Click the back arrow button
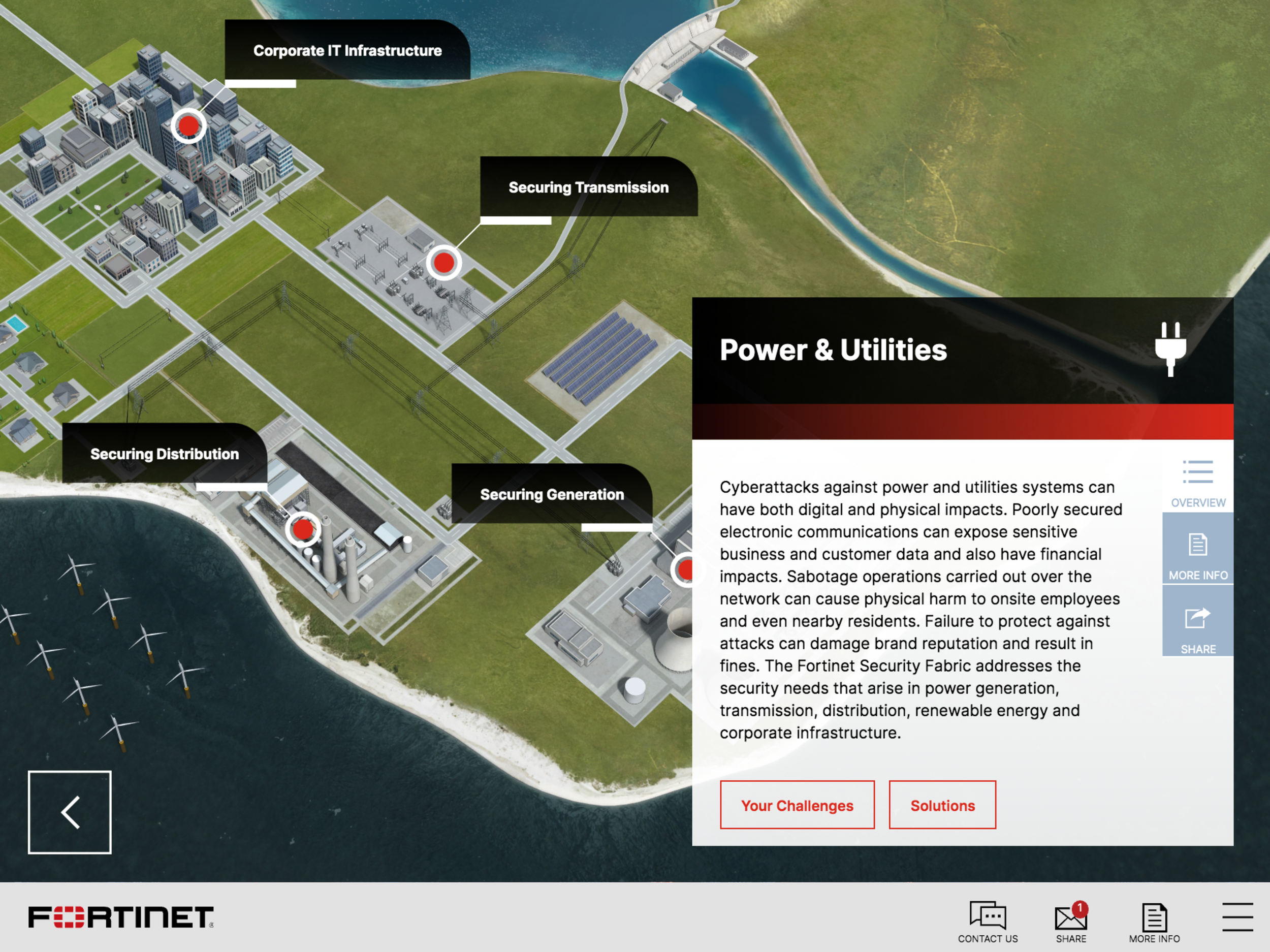Viewport: 1270px width, 952px height. pyautogui.click(x=70, y=812)
